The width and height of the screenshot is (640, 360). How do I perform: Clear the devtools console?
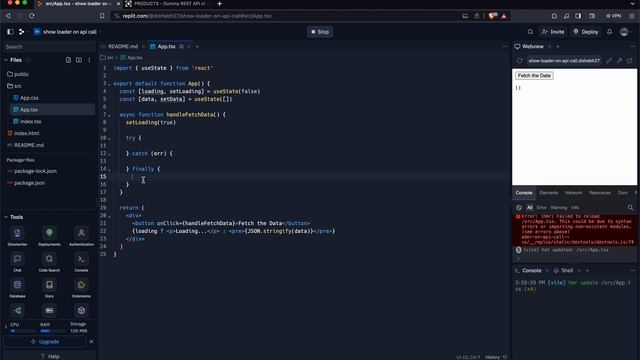(519, 207)
